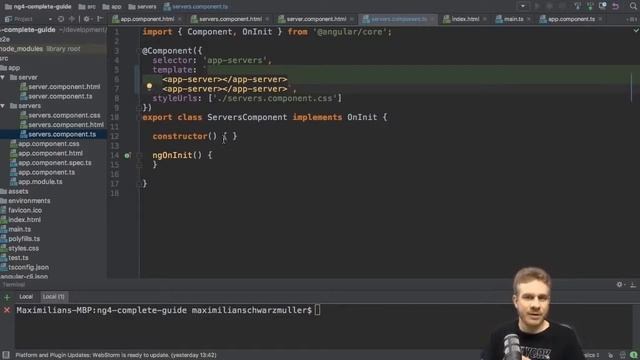Switch to Local terminal tab
This screenshot has height=360, width=640.
point(26,297)
